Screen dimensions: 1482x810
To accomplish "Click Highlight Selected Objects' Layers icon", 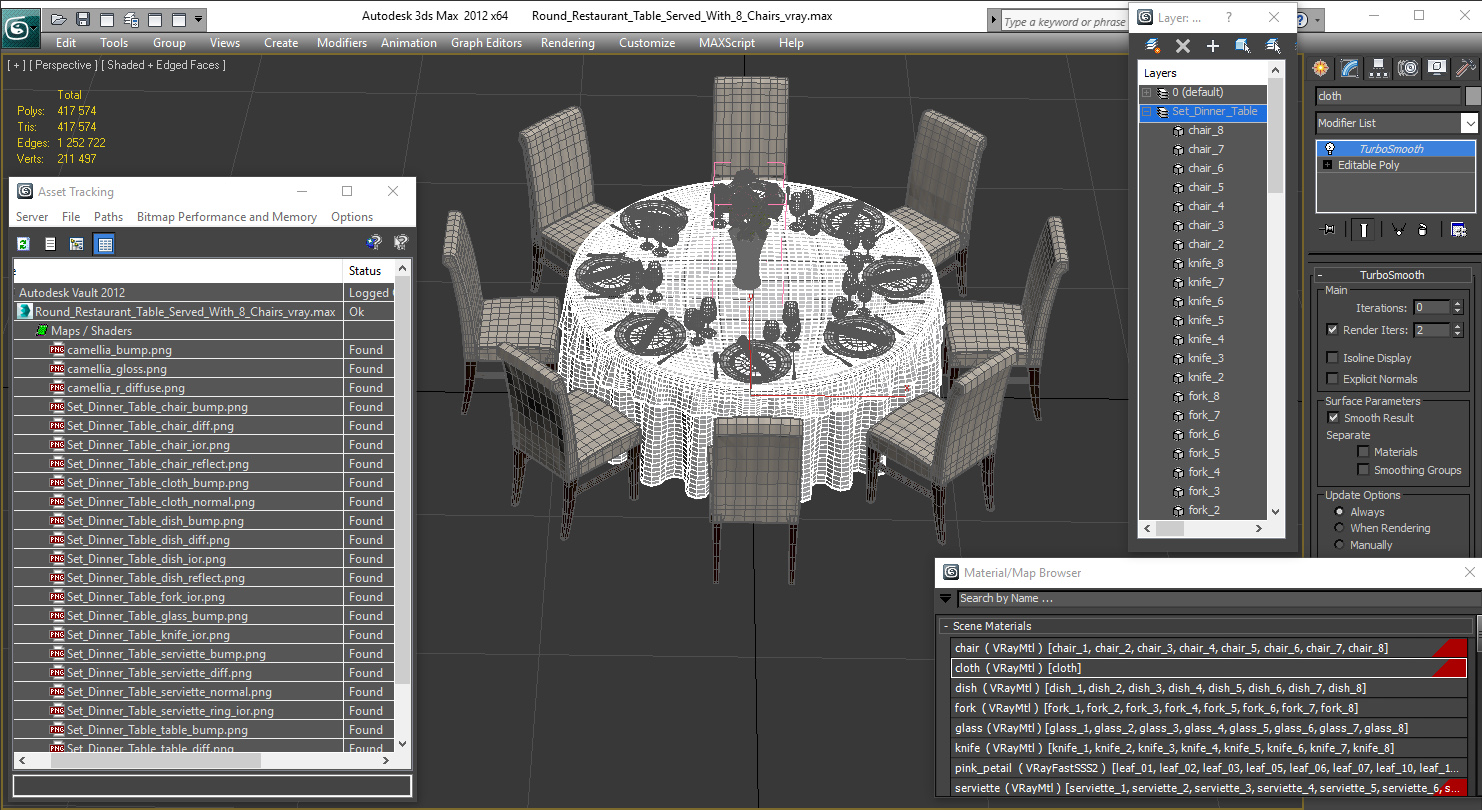I will point(1273,46).
